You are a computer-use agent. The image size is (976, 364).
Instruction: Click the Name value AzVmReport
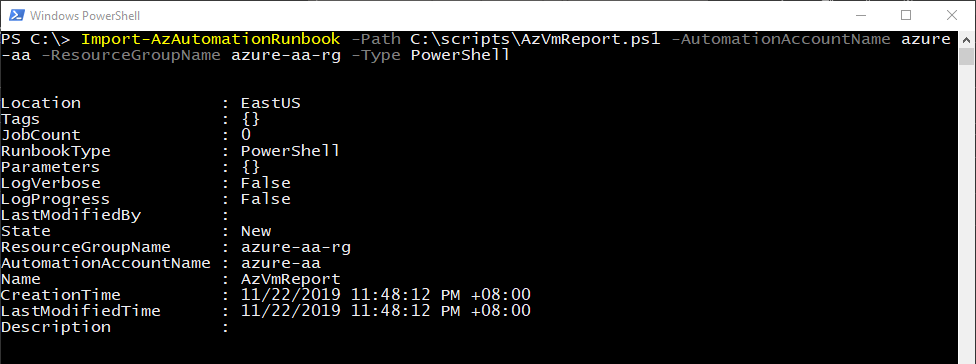[x=291, y=279]
